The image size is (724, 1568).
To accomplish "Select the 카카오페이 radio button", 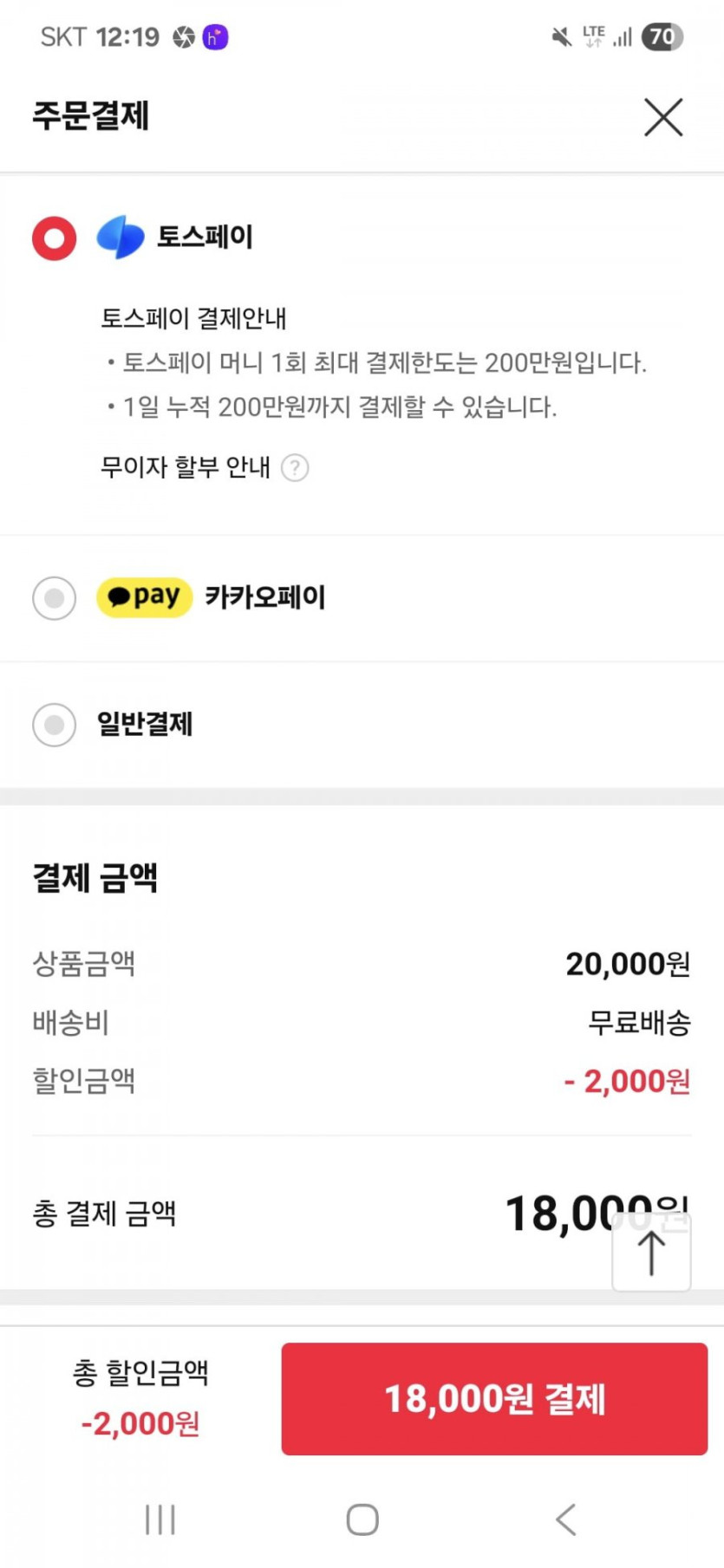I will pos(55,598).
